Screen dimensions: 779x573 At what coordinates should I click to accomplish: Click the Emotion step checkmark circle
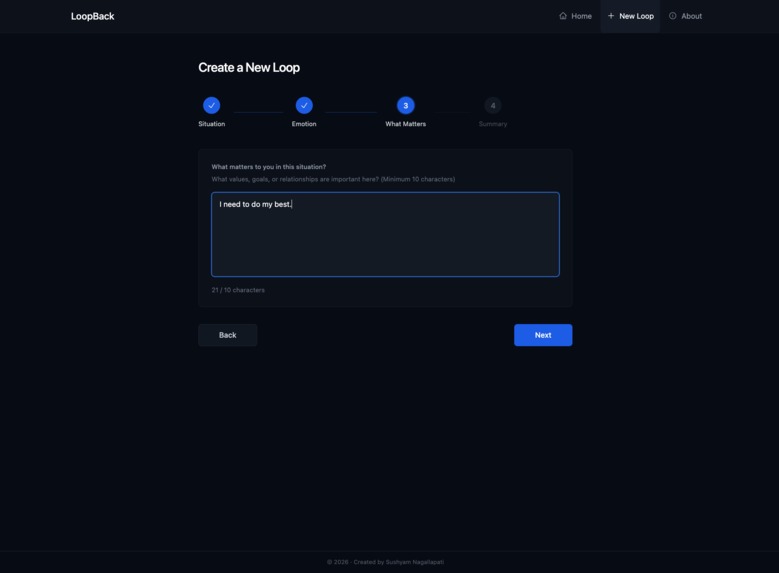pyautogui.click(x=304, y=105)
